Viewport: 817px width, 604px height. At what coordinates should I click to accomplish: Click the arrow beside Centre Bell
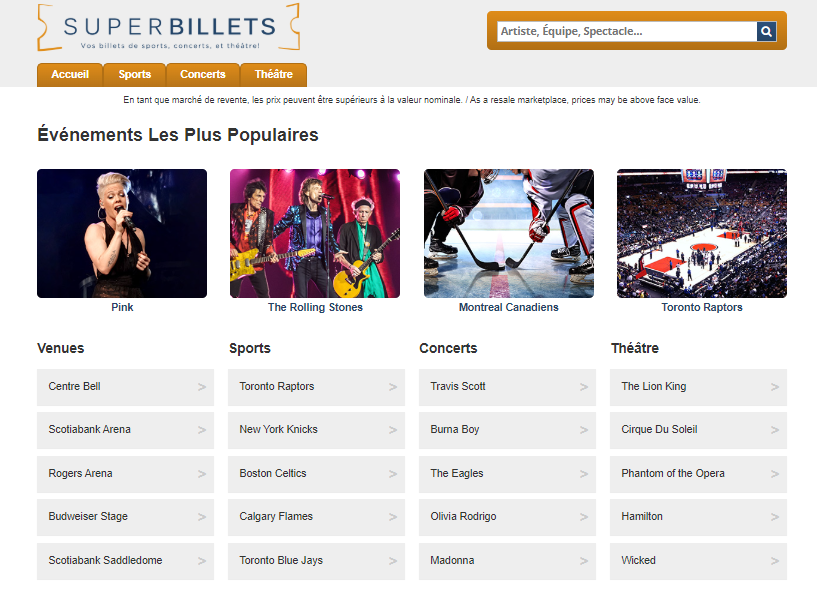click(x=202, y=387)
